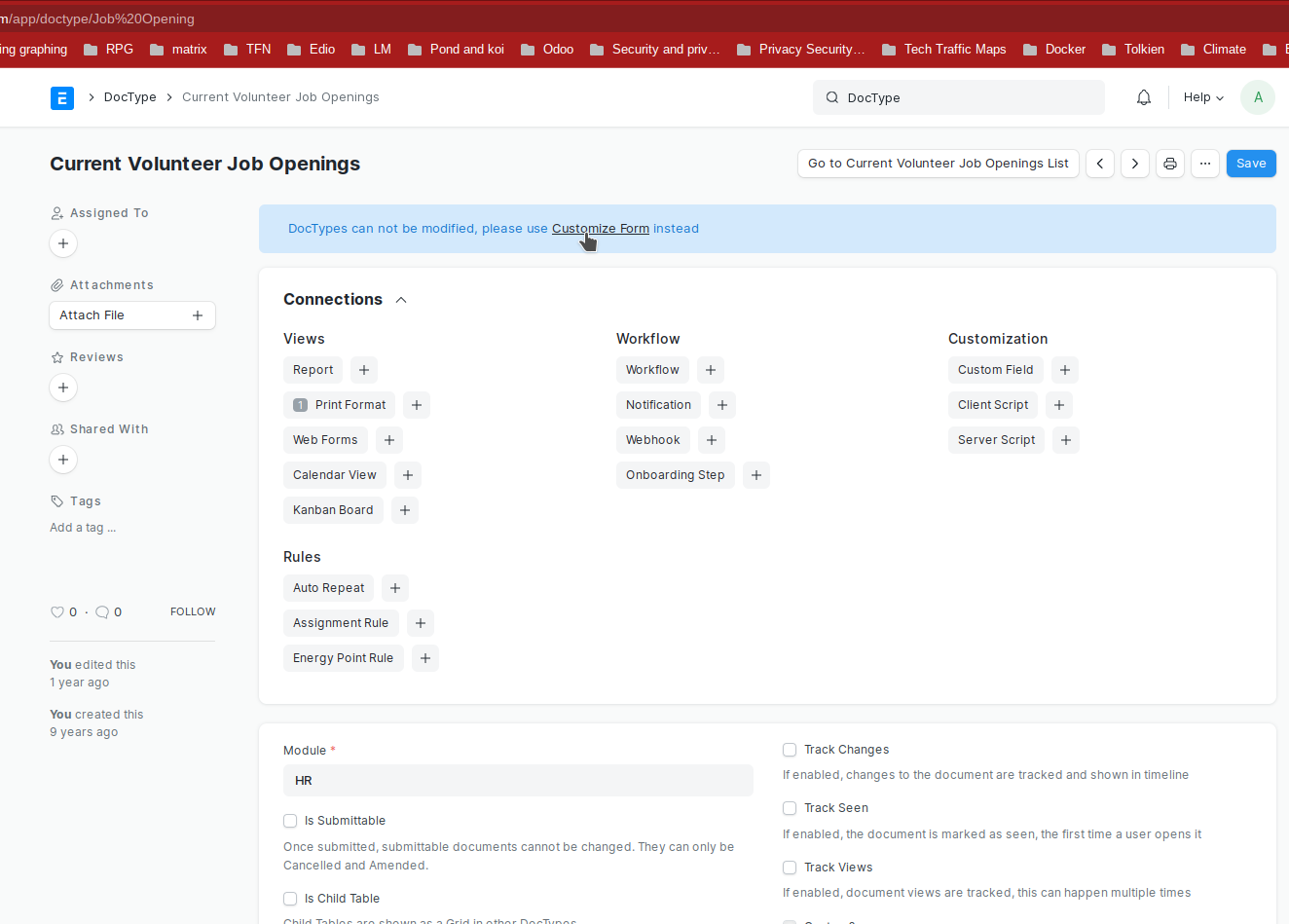
Task: Open the Docker bookmarks folder
Action: point(1054,49)
